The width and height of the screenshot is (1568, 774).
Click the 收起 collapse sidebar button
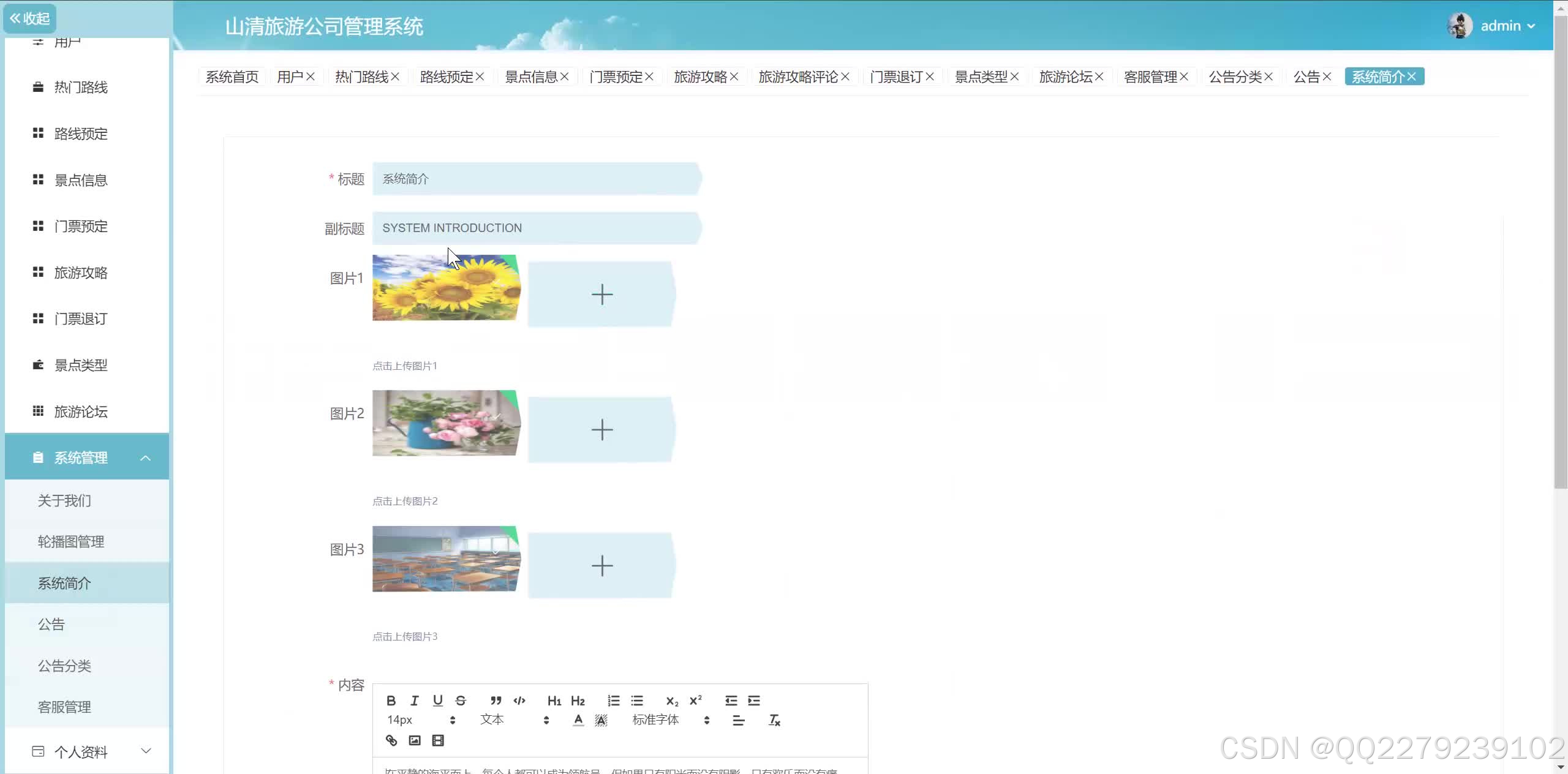point(29,18)
